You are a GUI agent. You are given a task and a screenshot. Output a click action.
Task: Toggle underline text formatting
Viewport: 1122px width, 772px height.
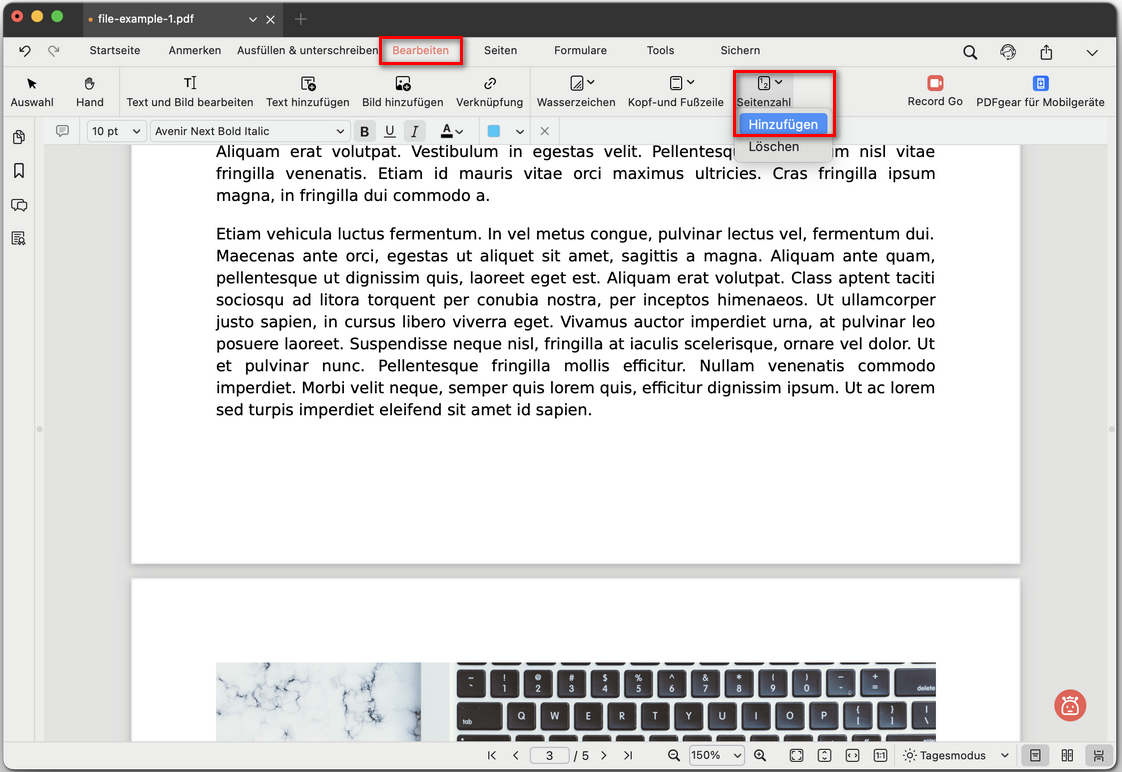coord(389,132)
